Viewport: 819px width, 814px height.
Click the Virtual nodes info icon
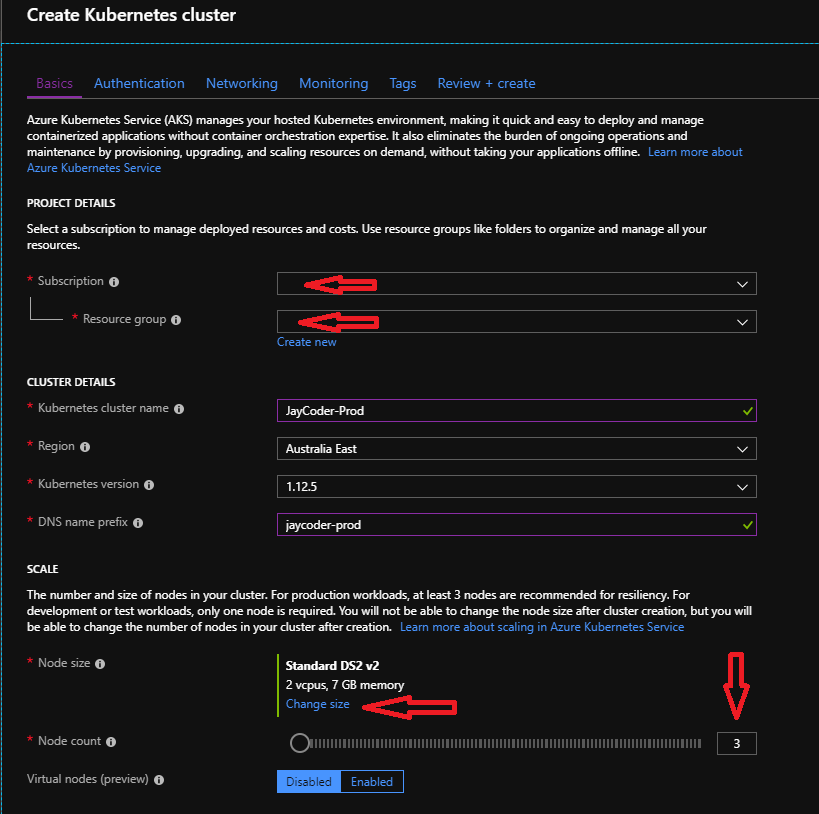(159, 780)
